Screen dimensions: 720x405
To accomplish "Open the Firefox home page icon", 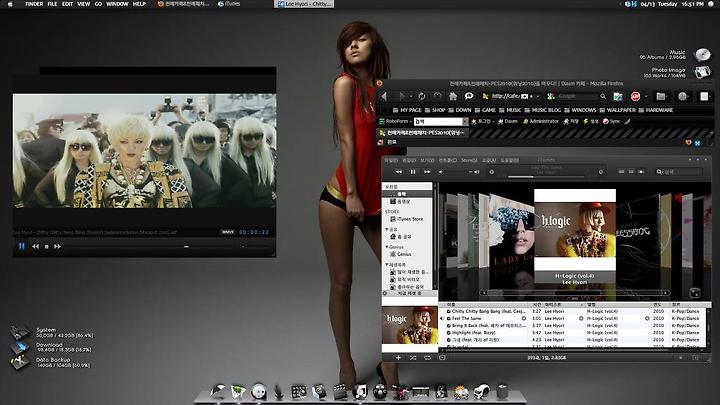I will tap(453, 96).
